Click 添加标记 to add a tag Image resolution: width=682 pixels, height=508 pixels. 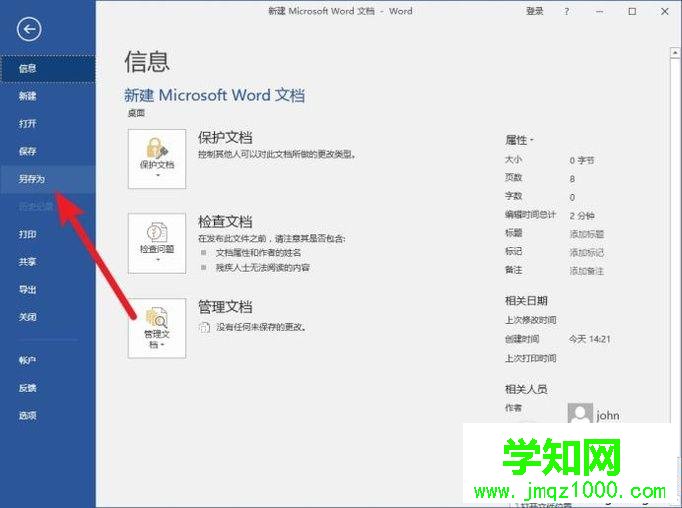tap(587, 253)
